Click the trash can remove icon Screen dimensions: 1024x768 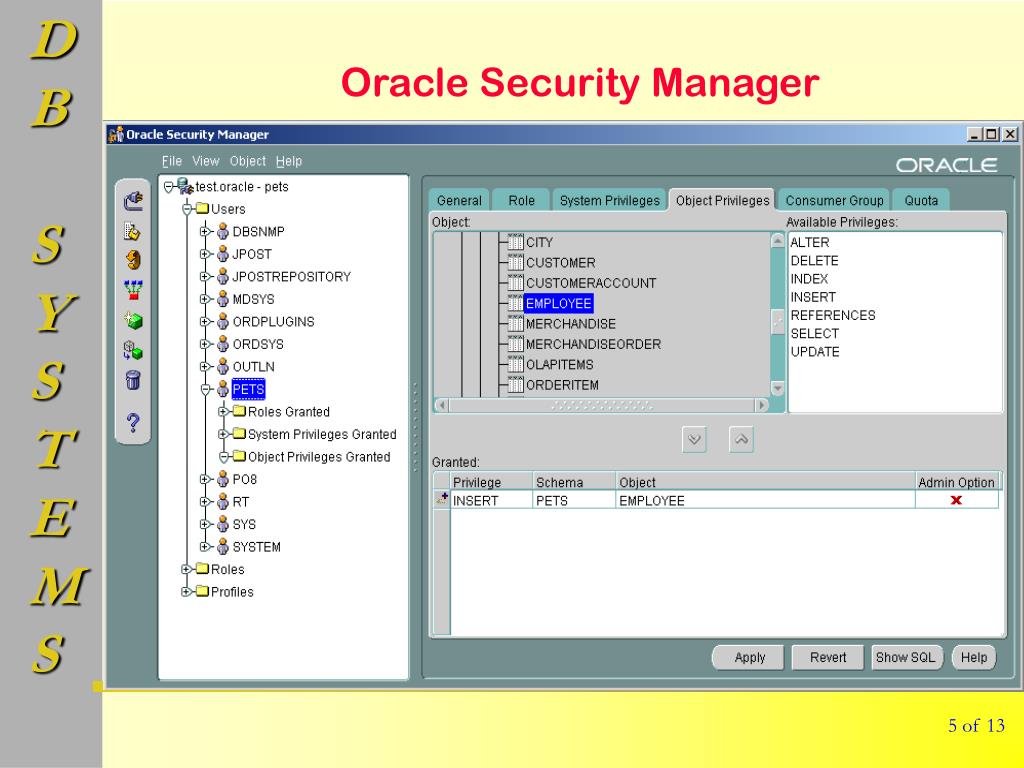click(x=133, y=379)
